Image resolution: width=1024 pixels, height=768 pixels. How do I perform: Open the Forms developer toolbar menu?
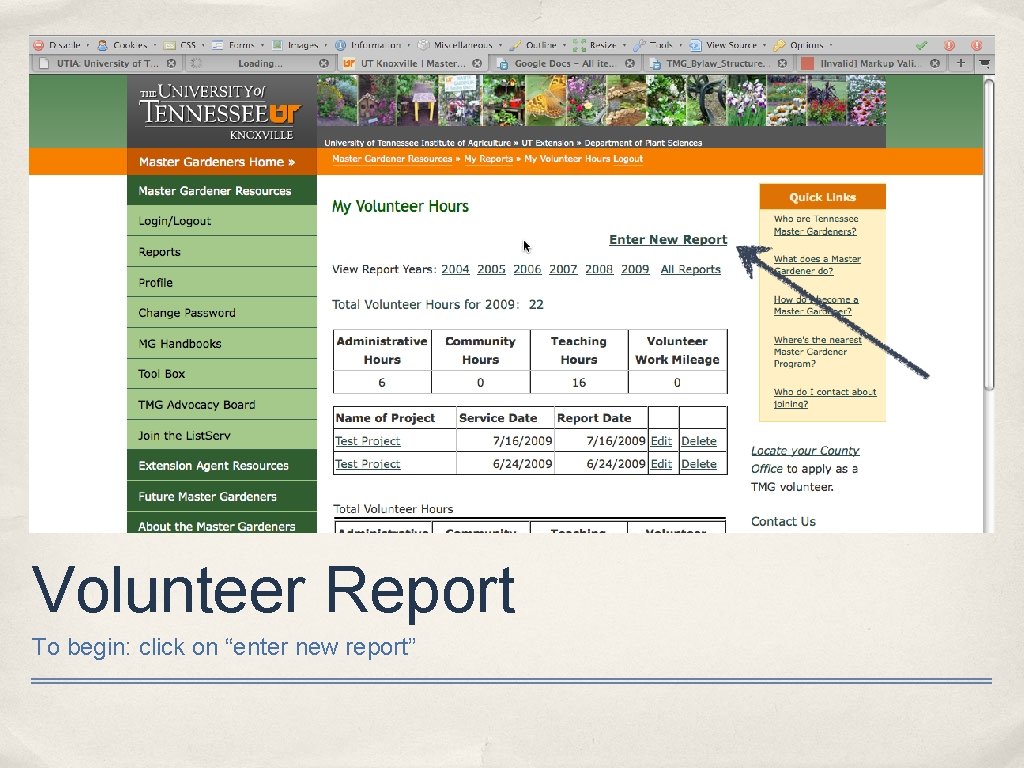point(237,45)
